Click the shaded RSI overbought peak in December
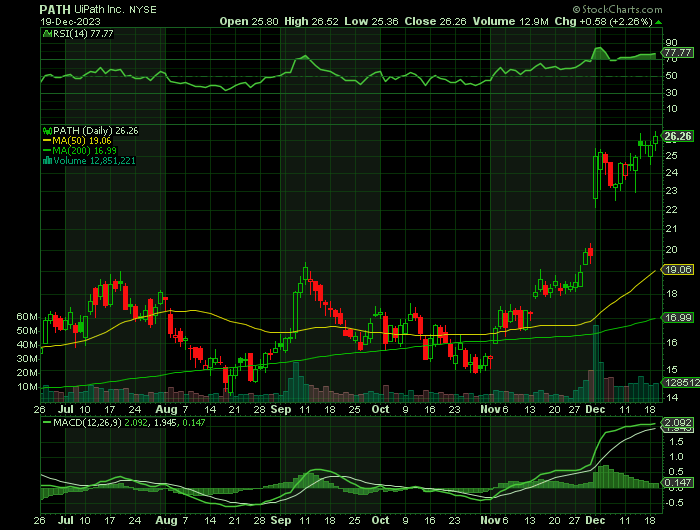 pyautogui.click(x=600, y=54)
